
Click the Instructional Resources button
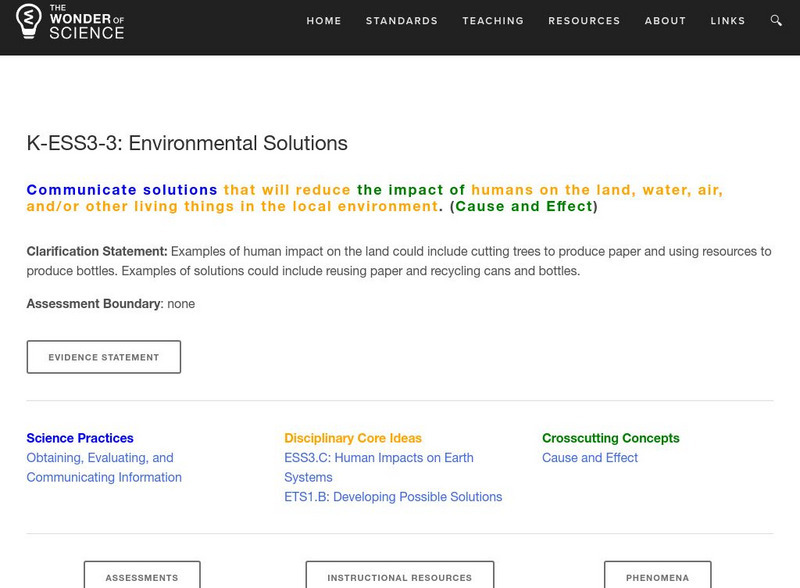[400, 576]
